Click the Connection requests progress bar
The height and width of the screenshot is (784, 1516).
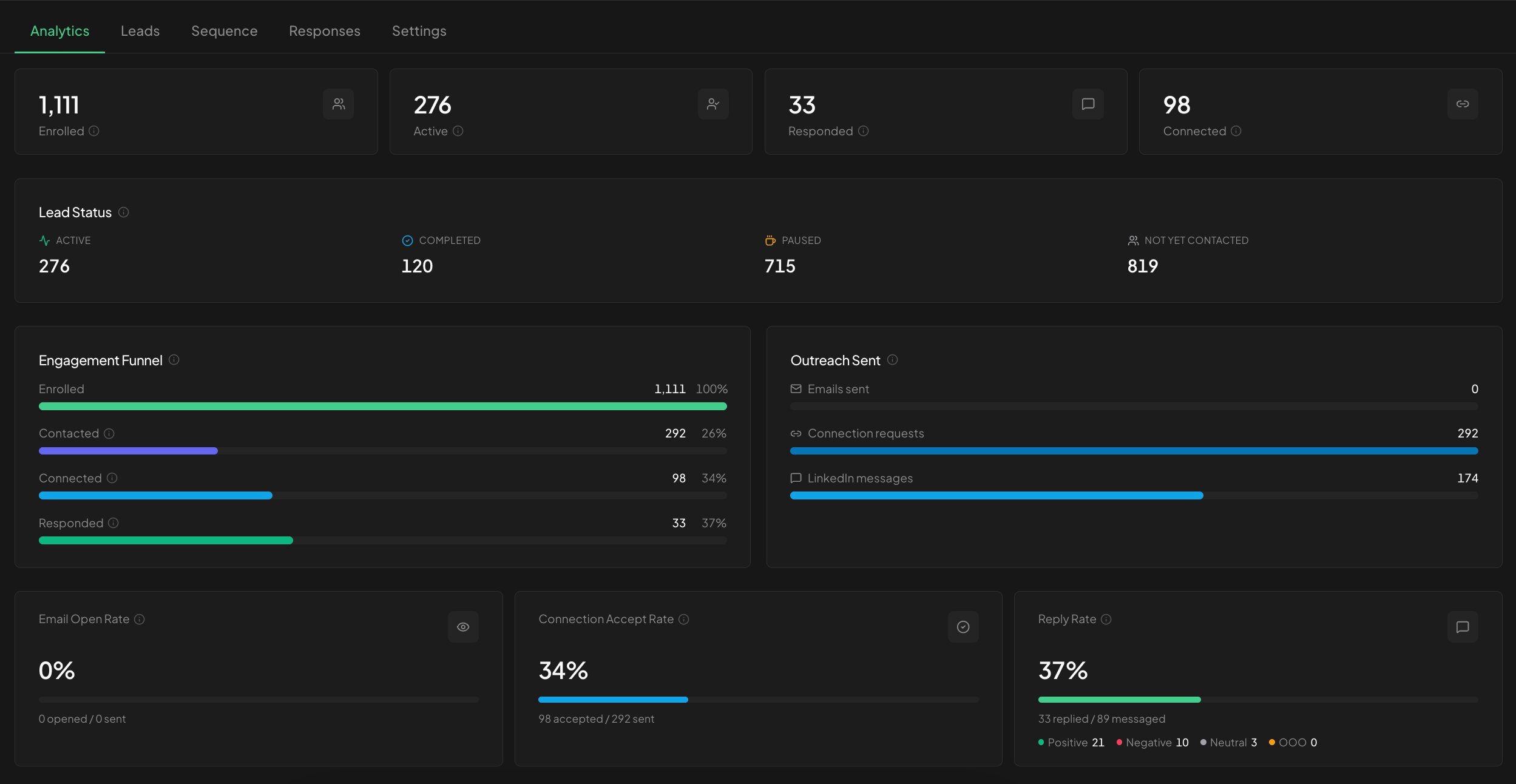pos(1134,451)
